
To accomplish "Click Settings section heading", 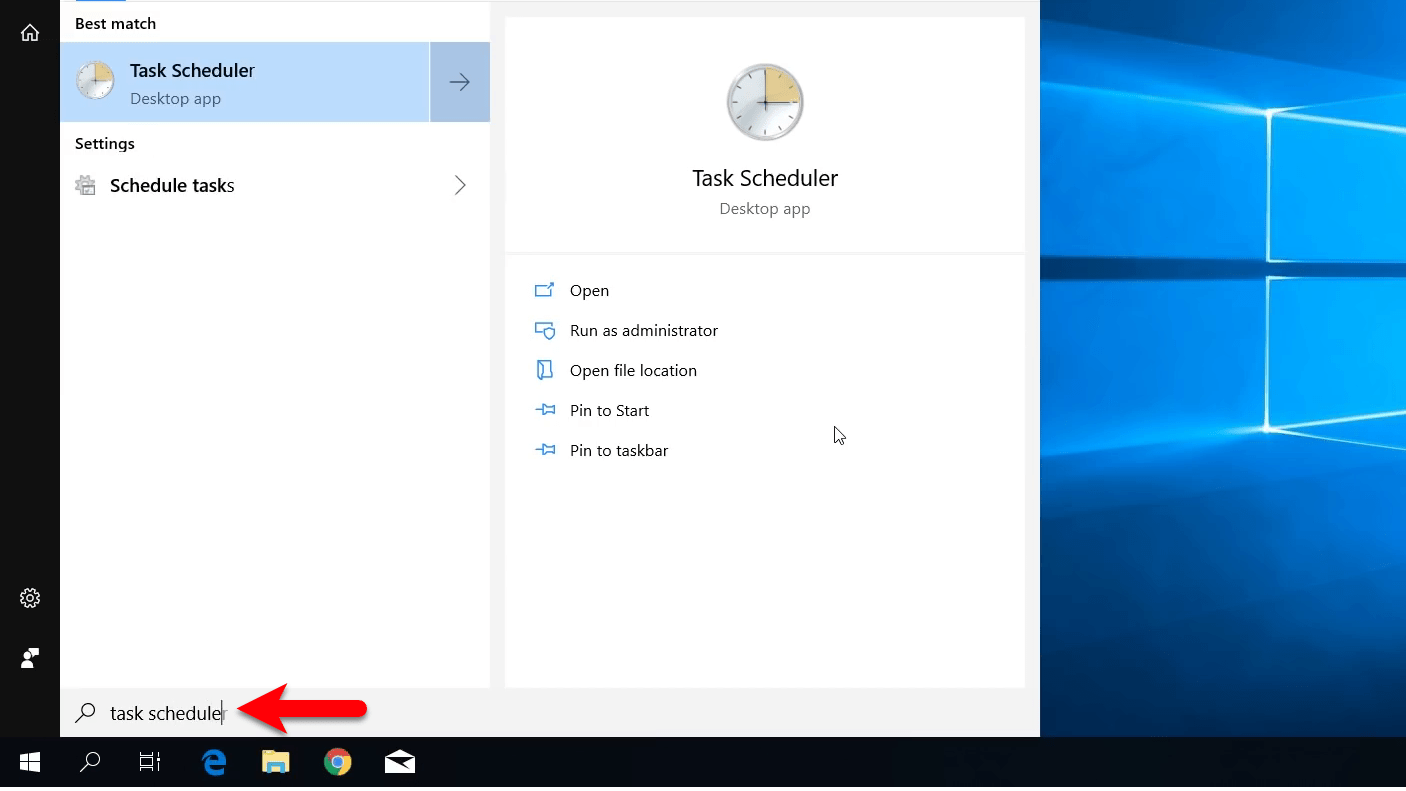I will pos(105,143).
